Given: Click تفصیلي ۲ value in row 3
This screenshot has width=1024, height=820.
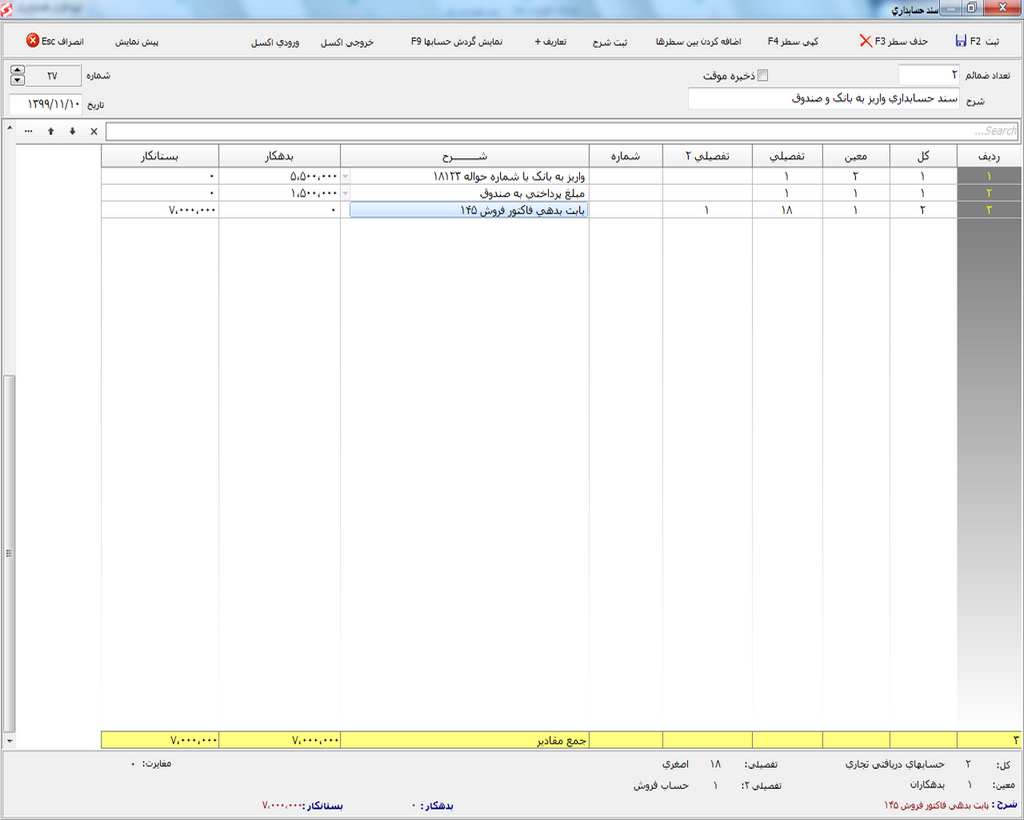Looking at the screenshot, I should pos(707,210).
